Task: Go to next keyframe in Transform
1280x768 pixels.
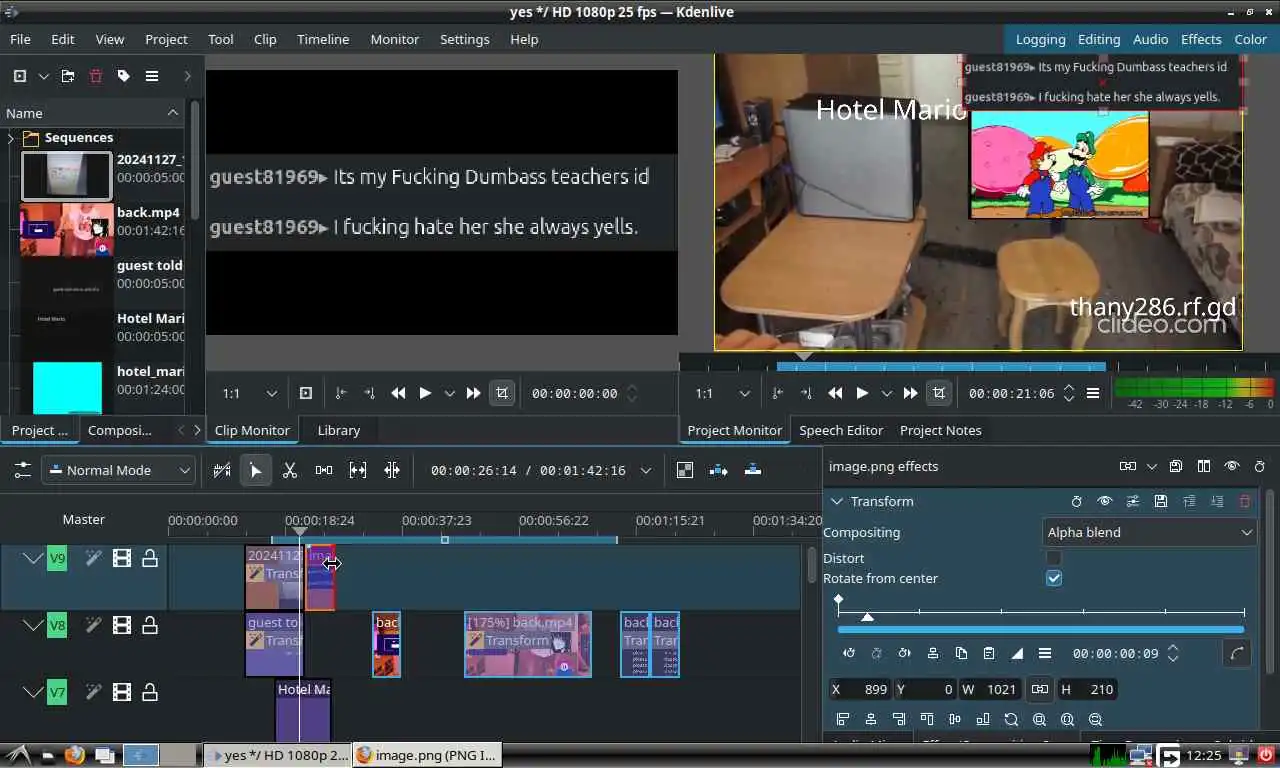Action: 905,653
